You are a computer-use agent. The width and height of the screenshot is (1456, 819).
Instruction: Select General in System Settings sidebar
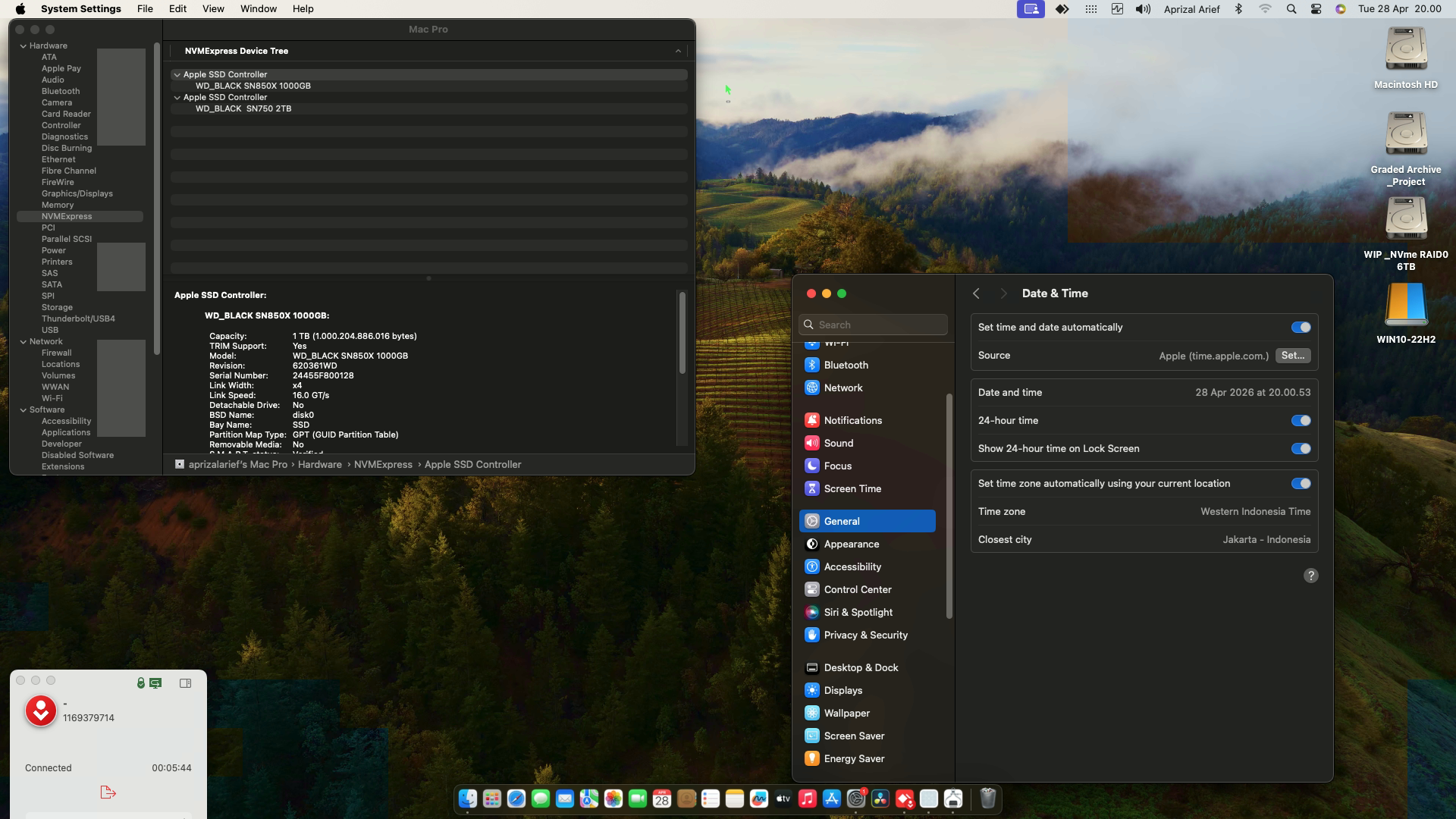click(867, 521)
